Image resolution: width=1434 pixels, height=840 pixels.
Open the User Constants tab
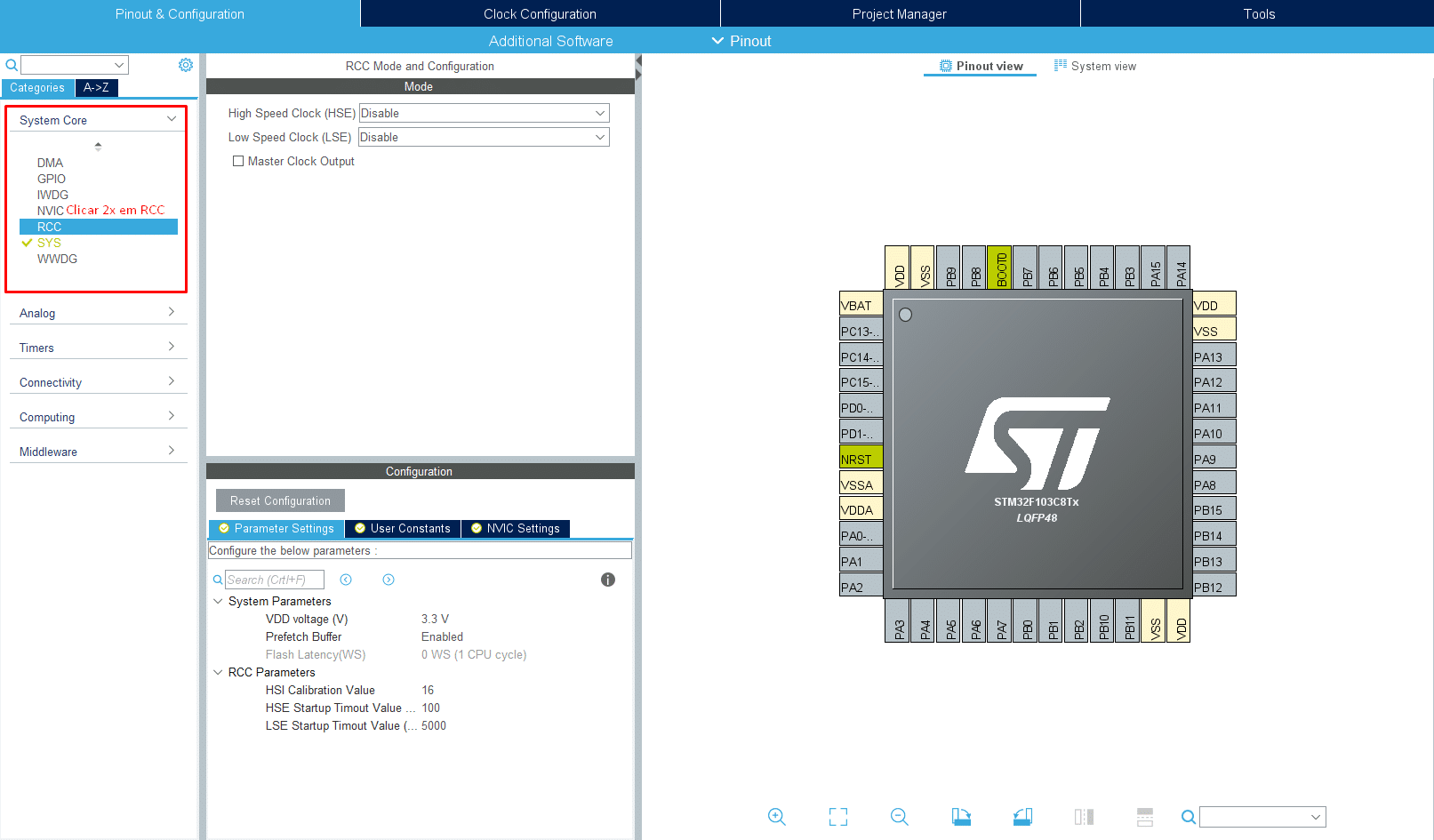(403, 528)
